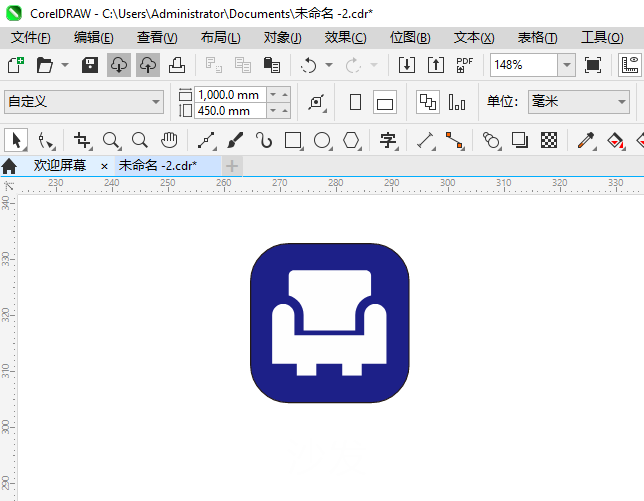Add a new document tab with plus
644x501 pixels.
(x=232, y=166)
